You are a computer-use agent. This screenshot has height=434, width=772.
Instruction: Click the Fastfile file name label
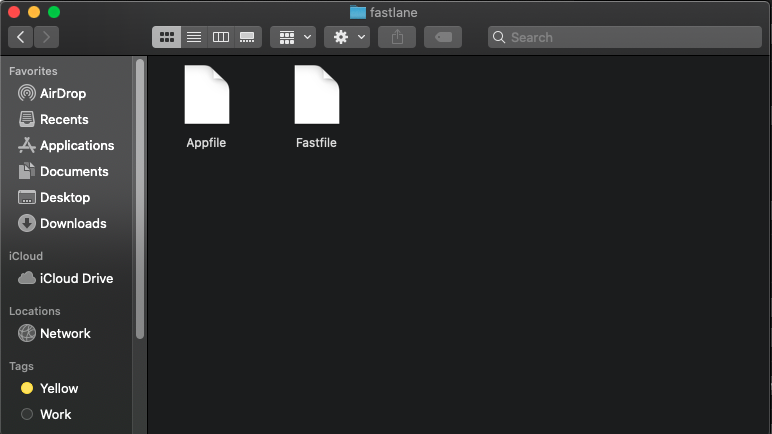pos(316,143)
